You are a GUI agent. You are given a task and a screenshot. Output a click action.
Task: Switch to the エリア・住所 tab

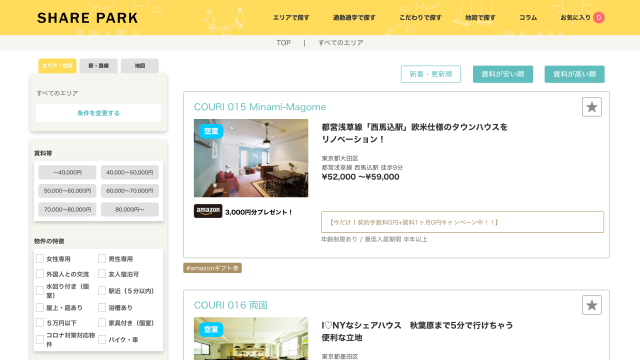pyautogui.click(x=57, y=66)
